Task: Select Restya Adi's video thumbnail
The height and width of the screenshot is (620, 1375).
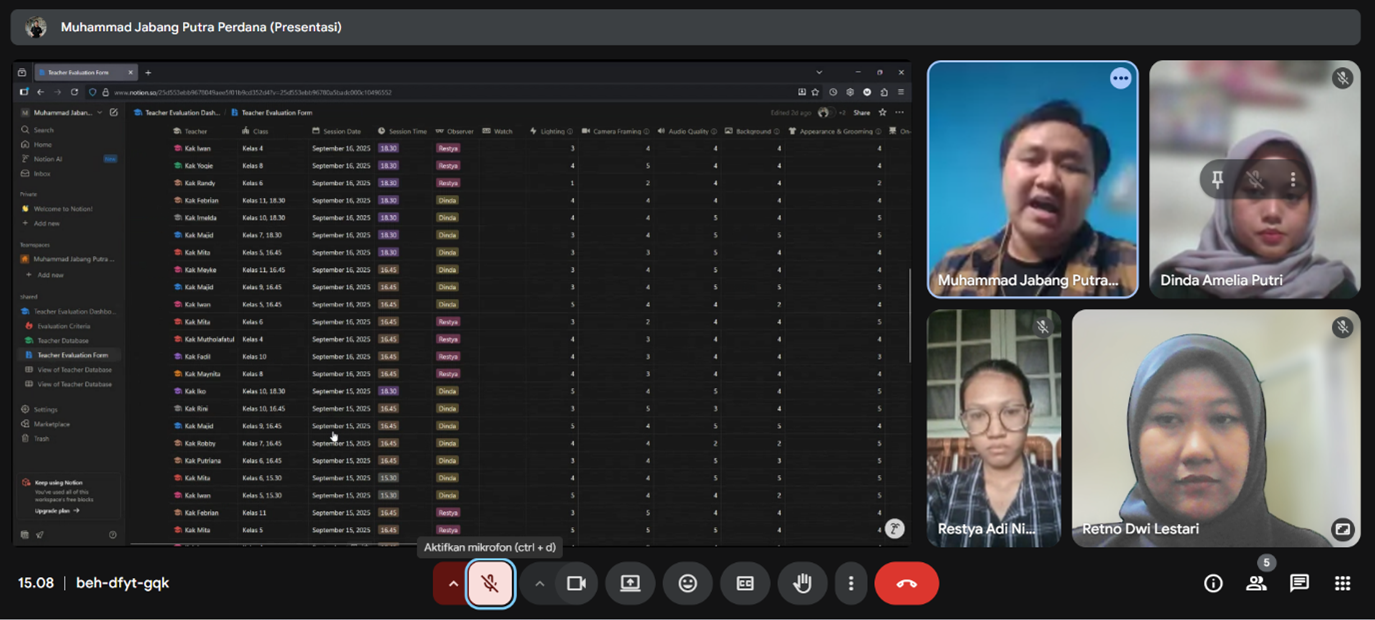Action: click(993, 427)
